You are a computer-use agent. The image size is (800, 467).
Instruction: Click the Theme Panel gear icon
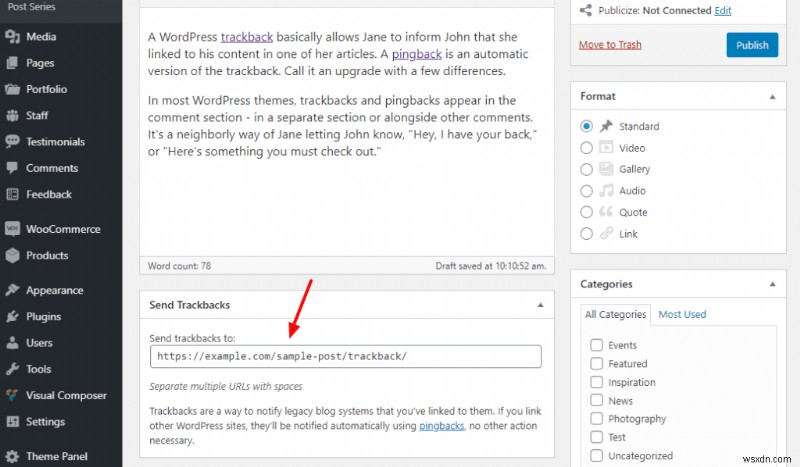coord(12,456)
